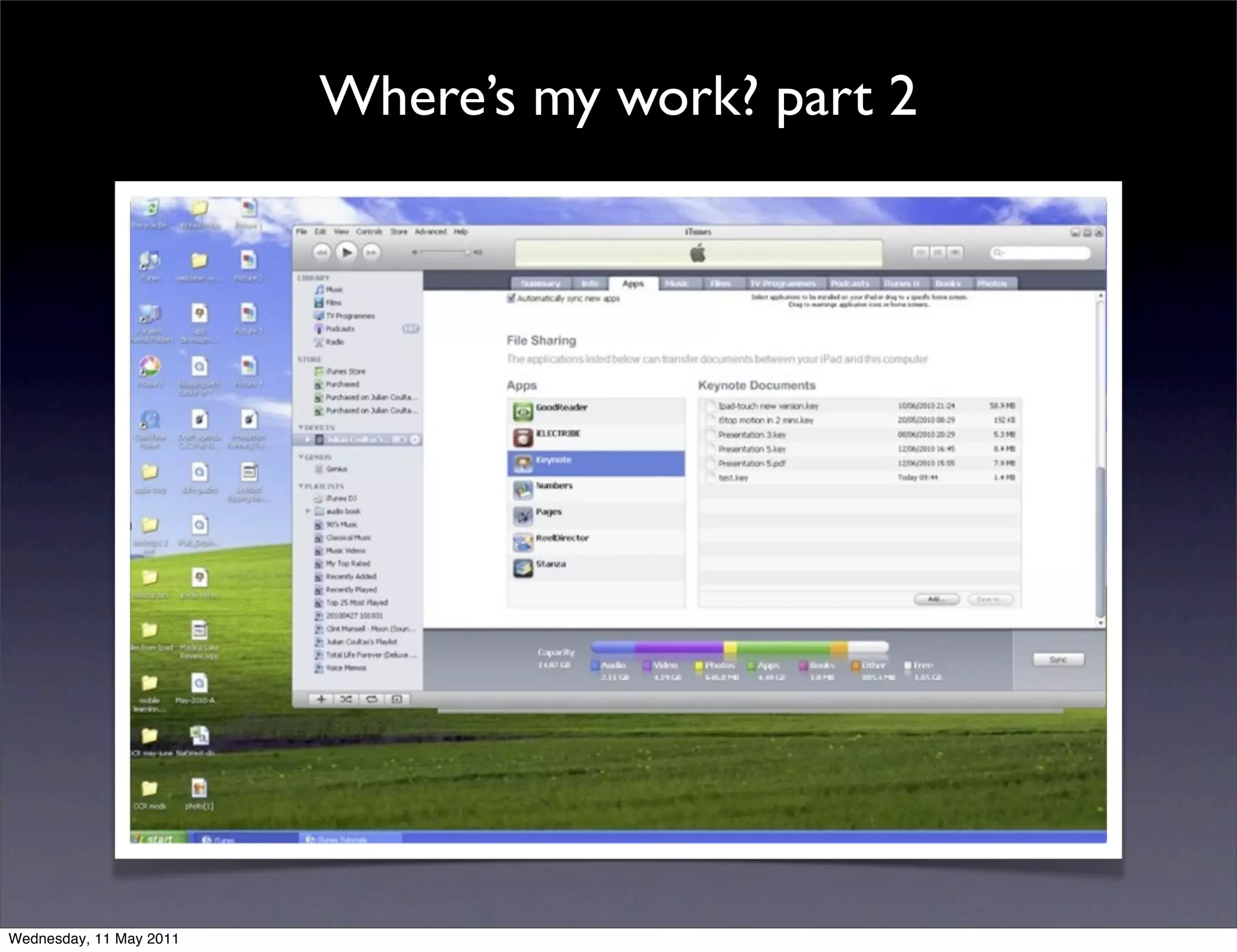Click the add playlist plus icon
Image resolution: width=1237 pixels, height=952 pixels.
pos(321,699)
